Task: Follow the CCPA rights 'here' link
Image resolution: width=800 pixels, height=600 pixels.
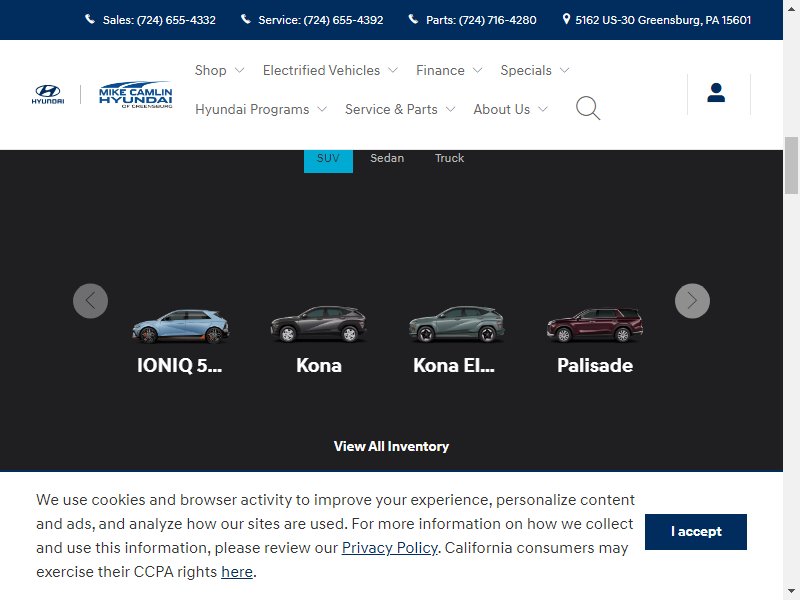Action: (x=237, y=572)
